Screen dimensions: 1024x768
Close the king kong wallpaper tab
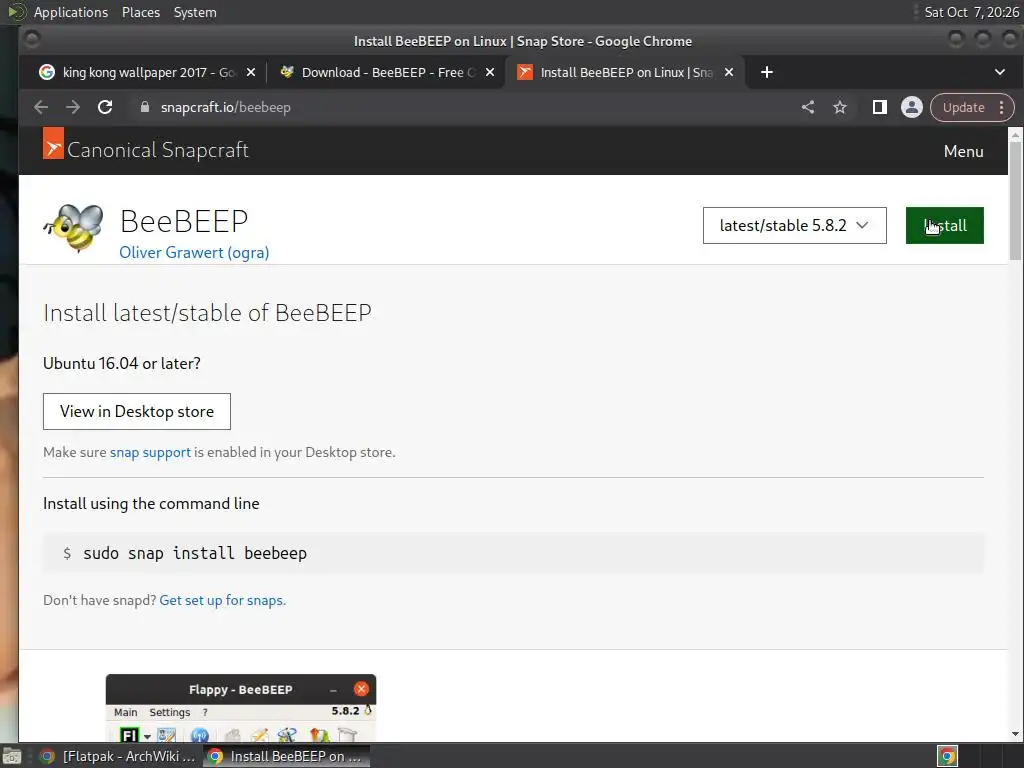click(x=251, y=72)
